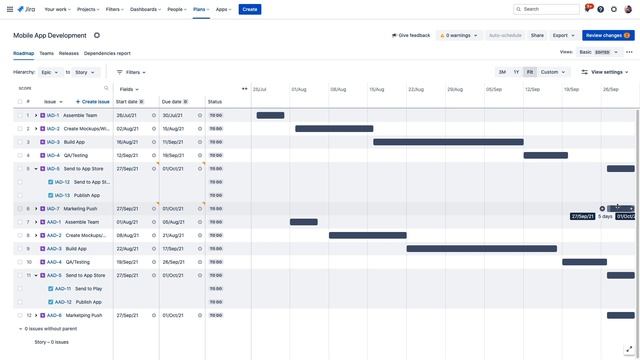Check the box for IAD-12 story row

[20, 182]
